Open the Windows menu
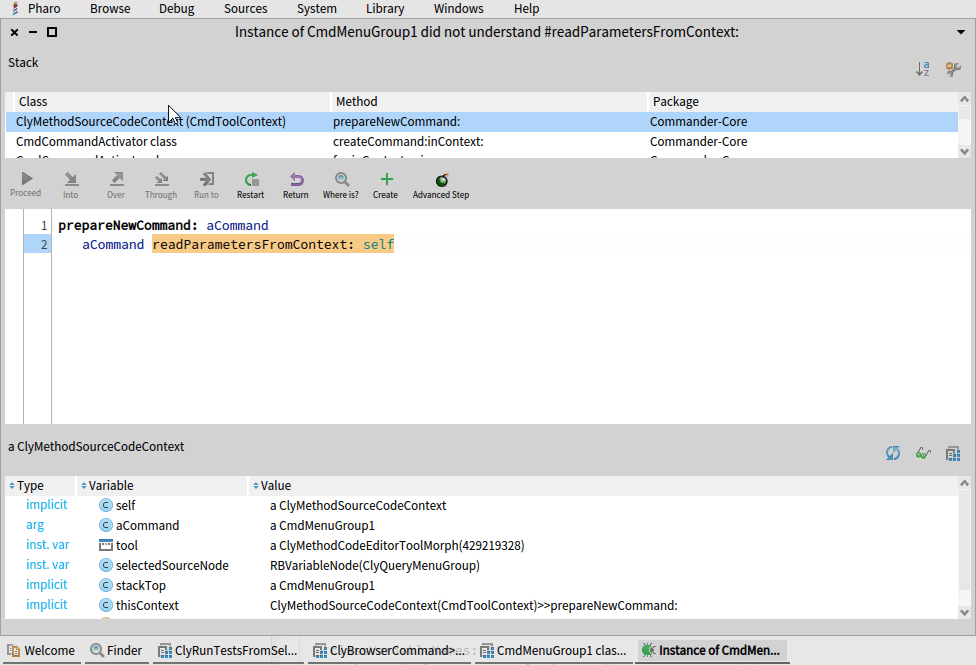The height and width of the screenshot is (665, 976). point(459,9)
